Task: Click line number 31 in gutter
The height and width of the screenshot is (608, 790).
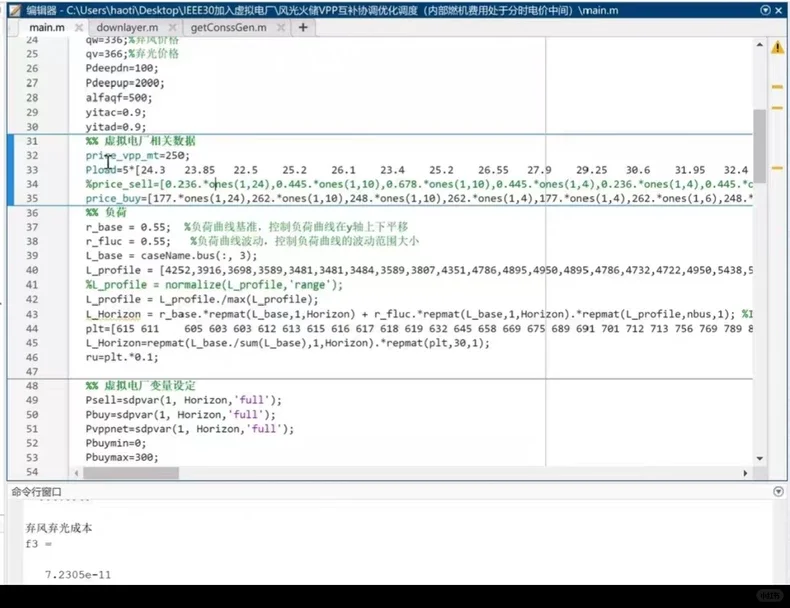Action: click(32, 141)
